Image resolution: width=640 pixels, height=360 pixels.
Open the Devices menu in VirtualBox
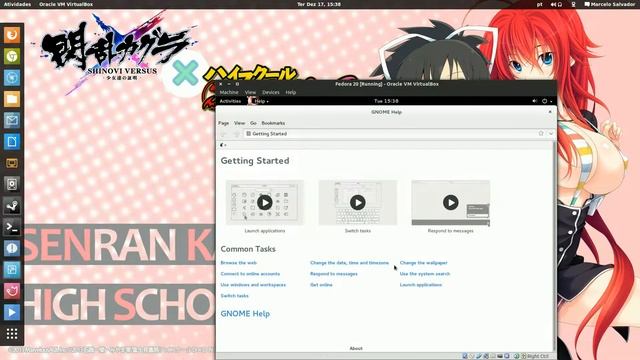tap(271, 92)
